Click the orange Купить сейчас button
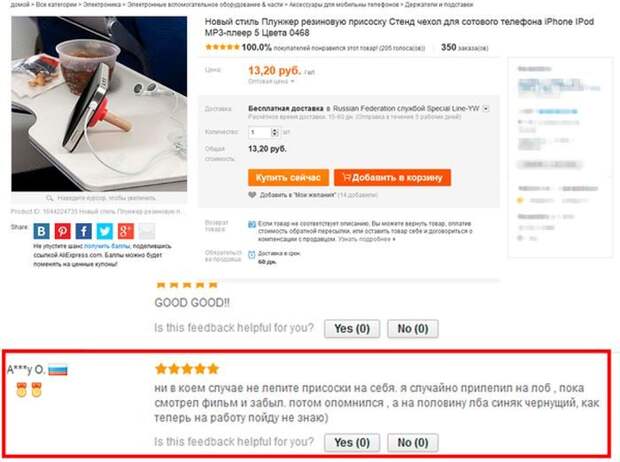 pos(288,178)
